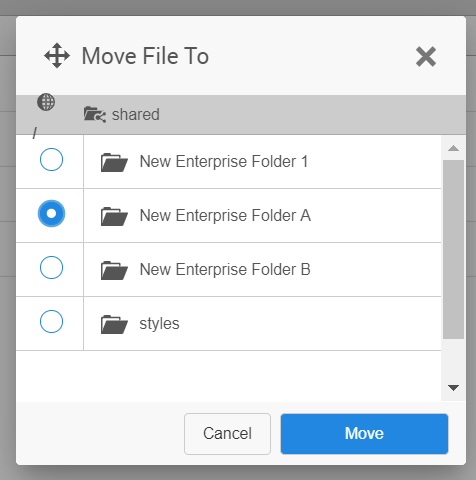Select radio button for styles folder
476x480 pixels.
click(51, 322)
